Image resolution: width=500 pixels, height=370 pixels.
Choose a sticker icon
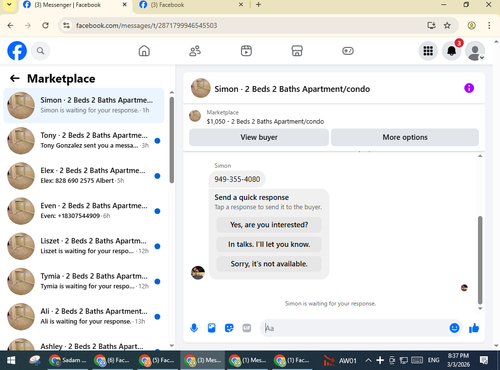pyautogui.click(x=229, y=328)
